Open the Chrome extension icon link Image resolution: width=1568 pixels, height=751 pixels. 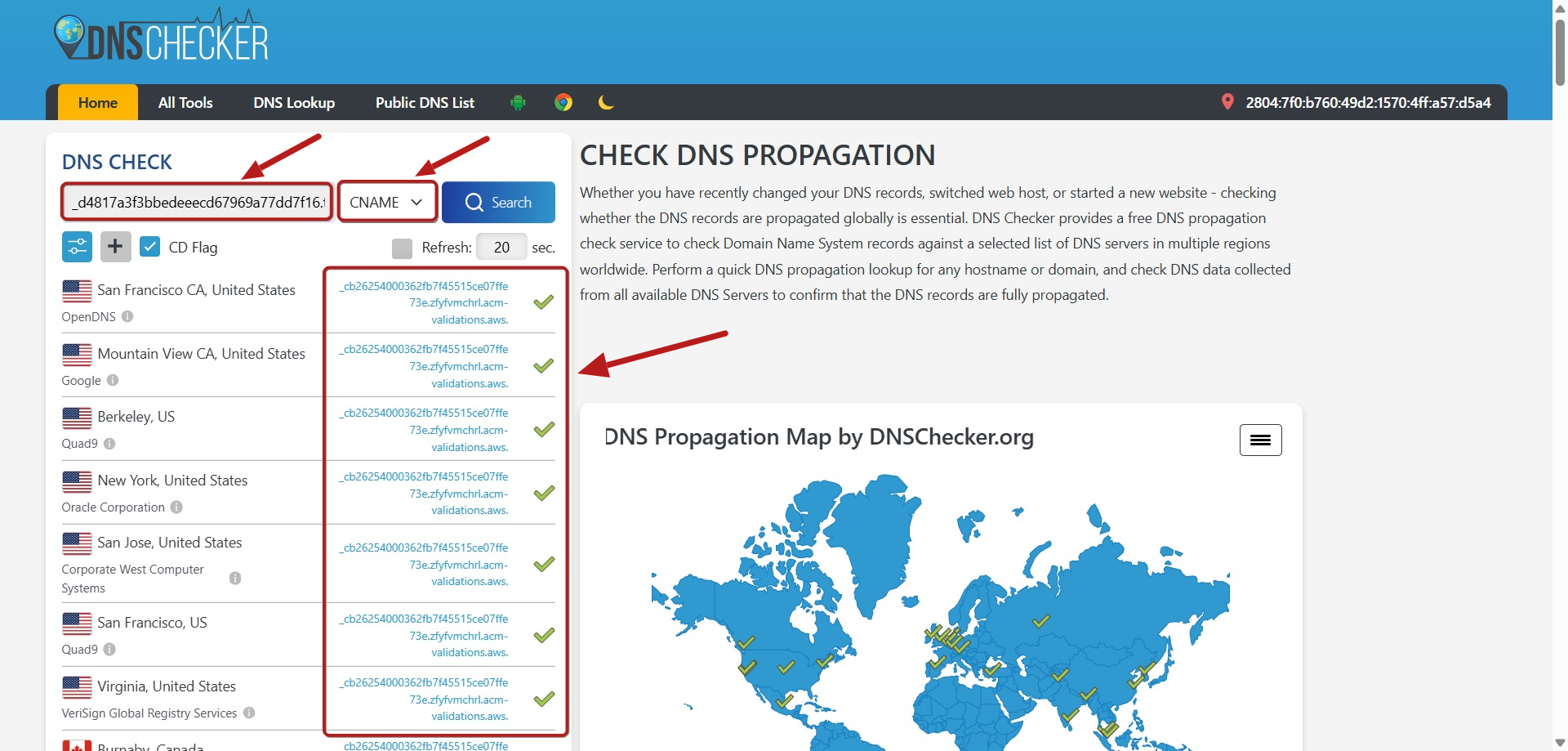point(563,102)
